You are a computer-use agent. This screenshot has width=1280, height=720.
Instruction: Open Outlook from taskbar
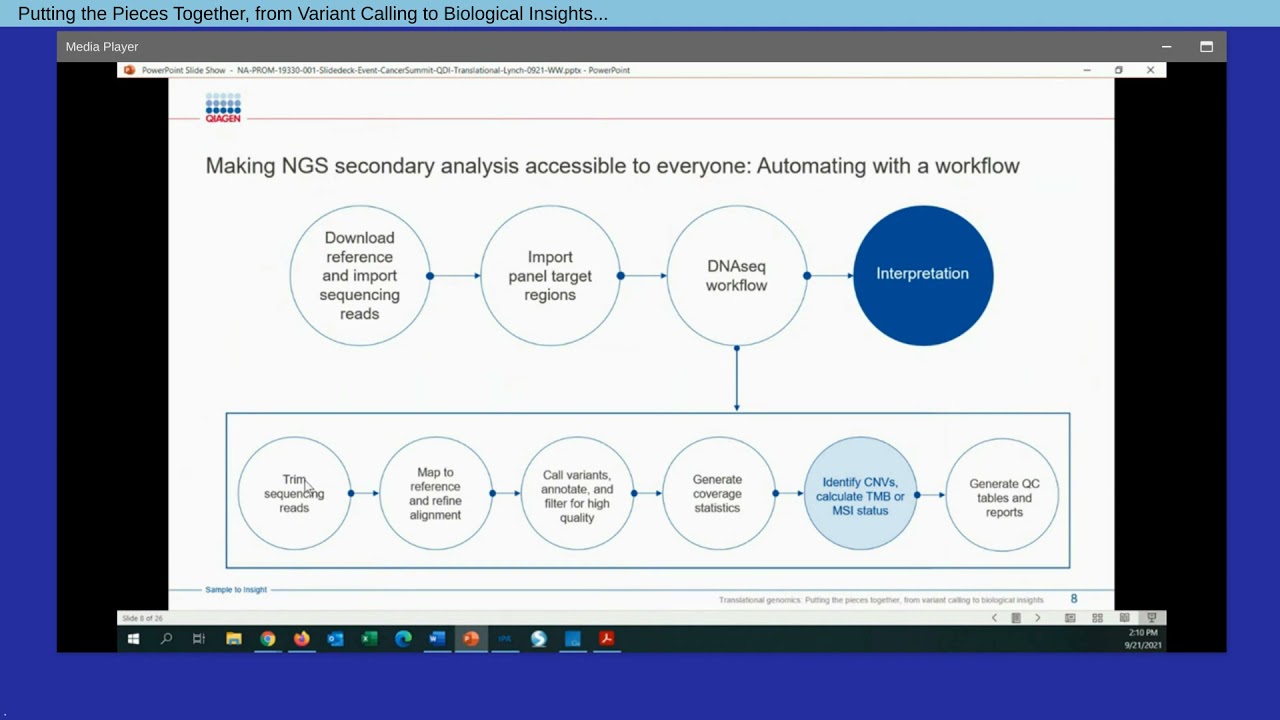click(x=336, y=639)
